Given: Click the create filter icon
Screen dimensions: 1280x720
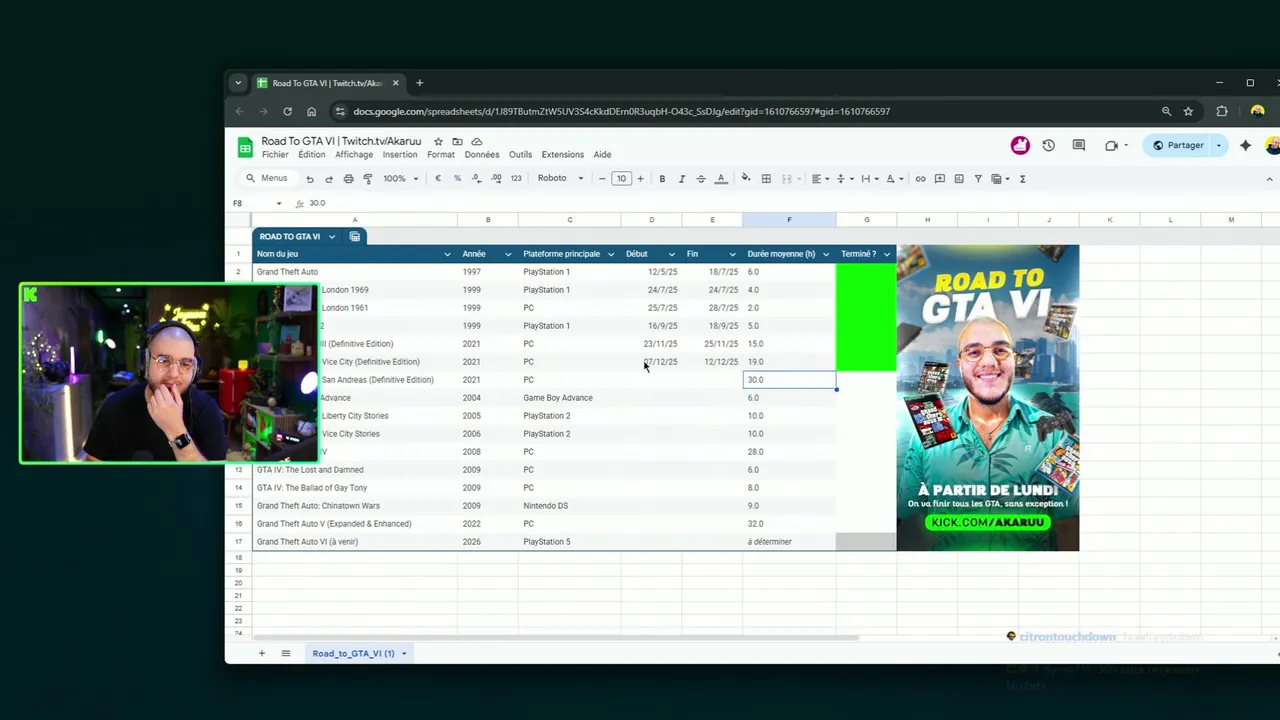Looking at the screenshot, I should (x=978, y=179).
